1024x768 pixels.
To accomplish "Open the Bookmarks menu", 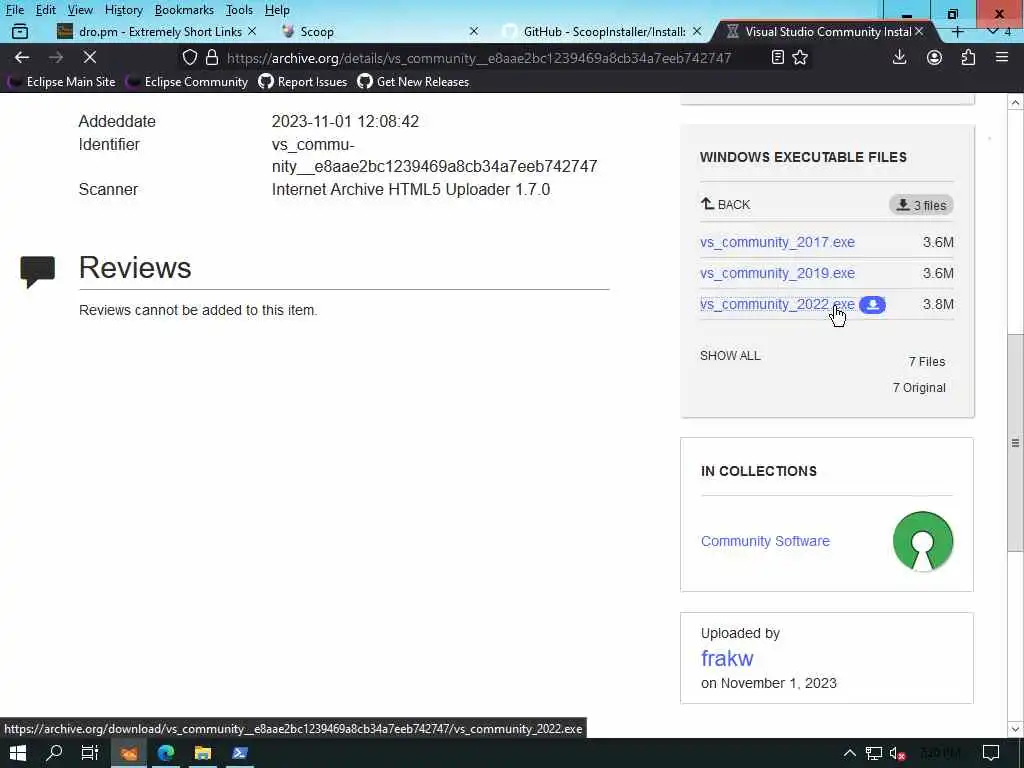I will pyautogui.click(x=184, y=10).
